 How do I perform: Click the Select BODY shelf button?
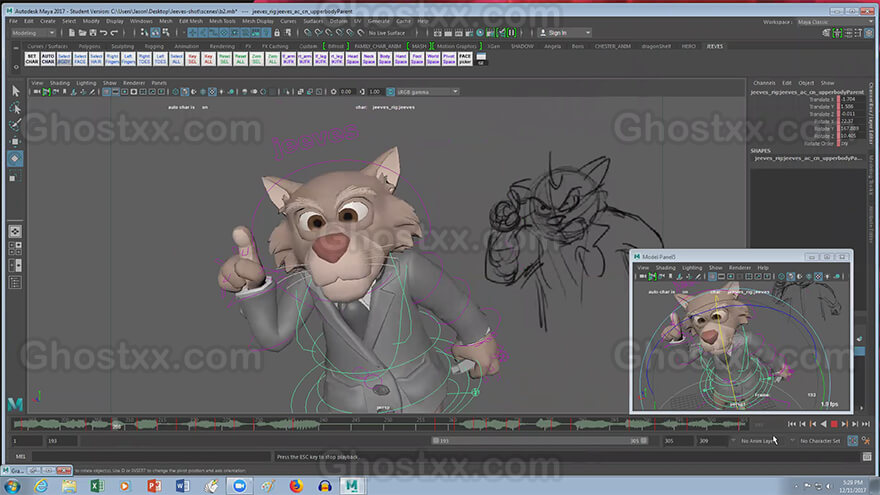[x=64, y=58]
